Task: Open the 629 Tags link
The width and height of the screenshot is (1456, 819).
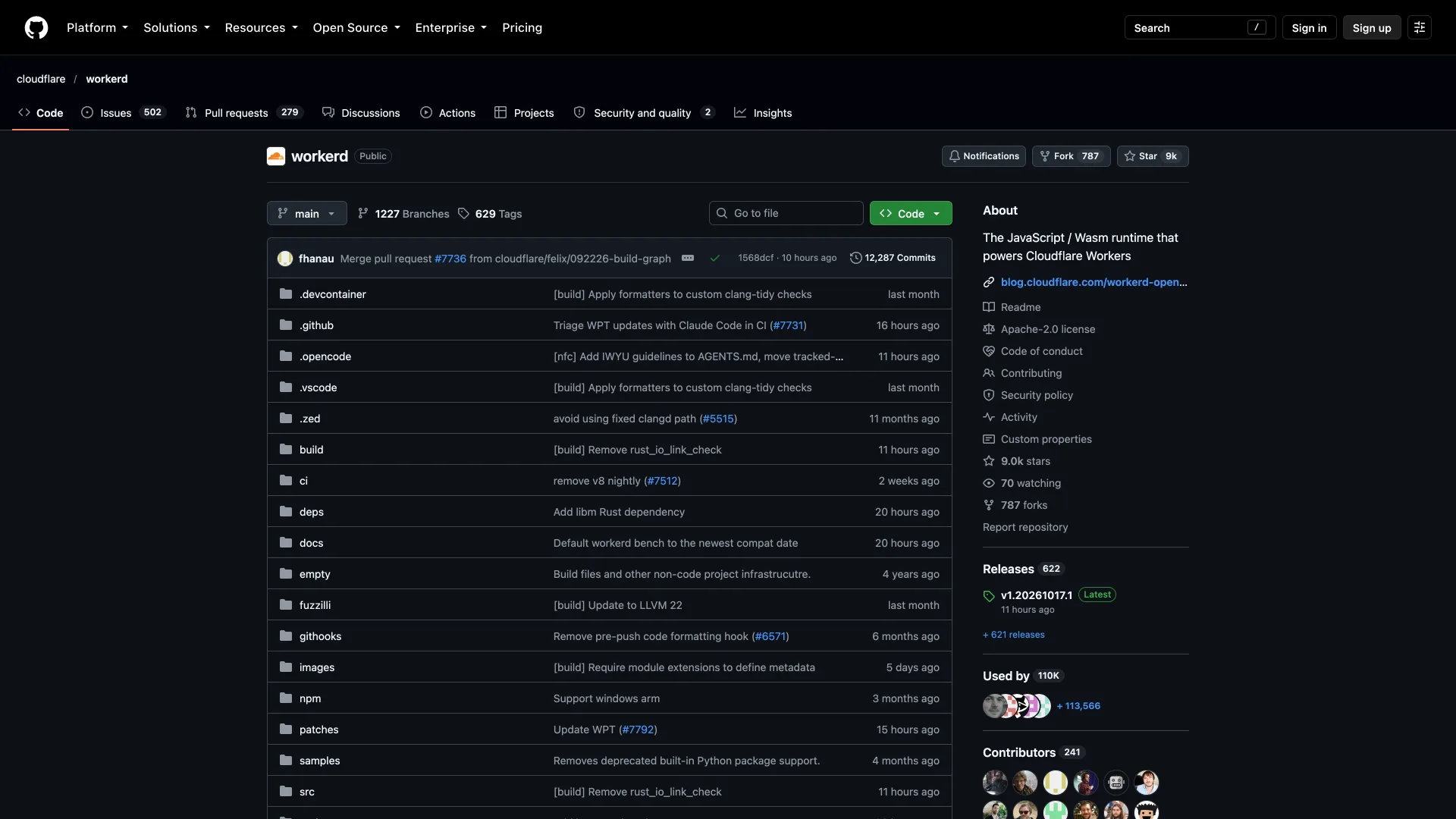Action: [x=490, y=214]
